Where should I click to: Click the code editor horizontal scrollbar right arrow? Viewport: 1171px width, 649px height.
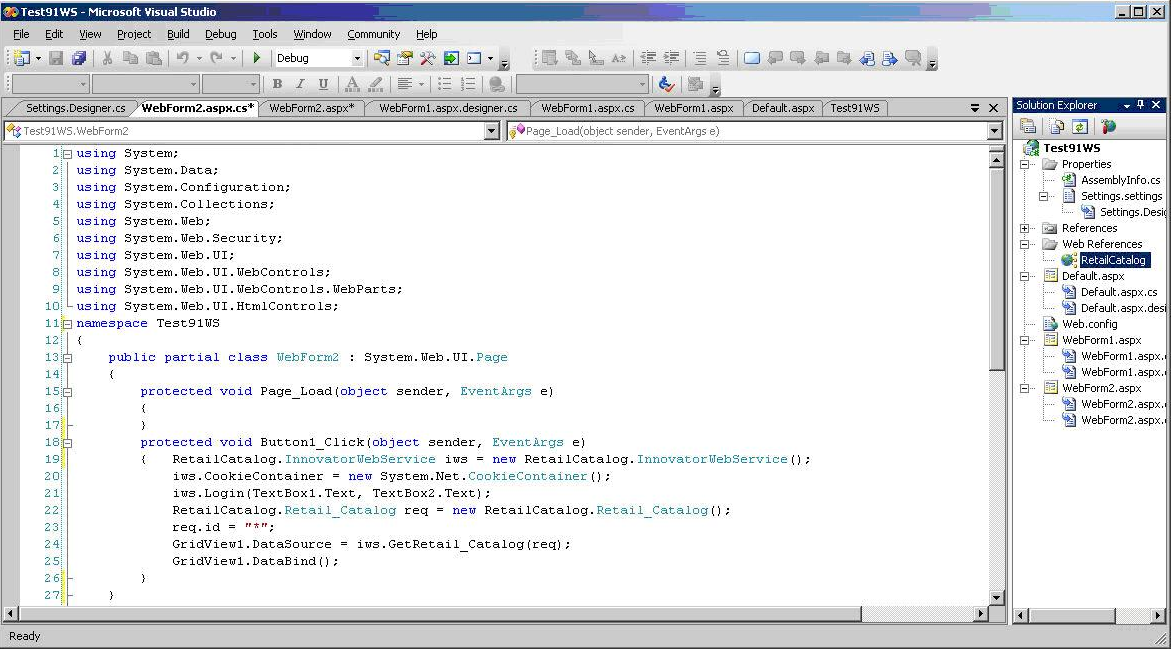(x=981, y=614)
